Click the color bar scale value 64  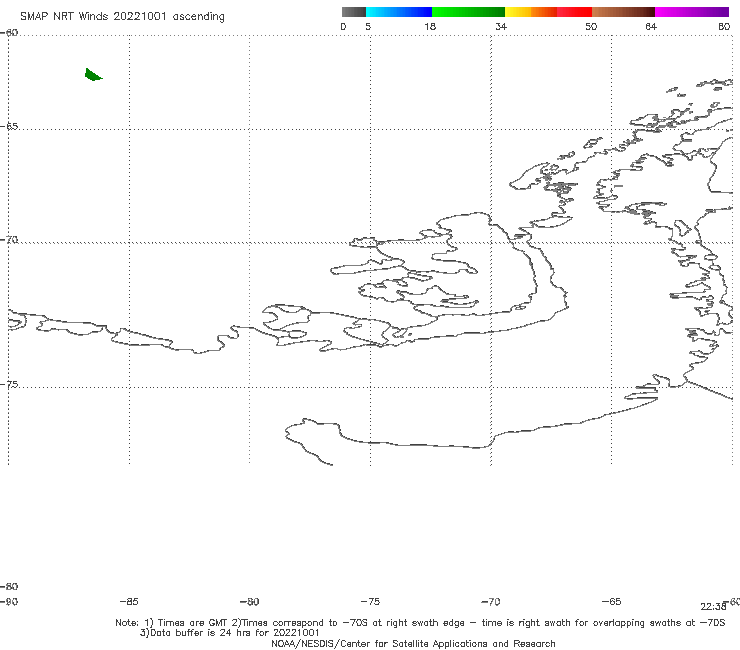pyautogui.click(x=651, y=26)
